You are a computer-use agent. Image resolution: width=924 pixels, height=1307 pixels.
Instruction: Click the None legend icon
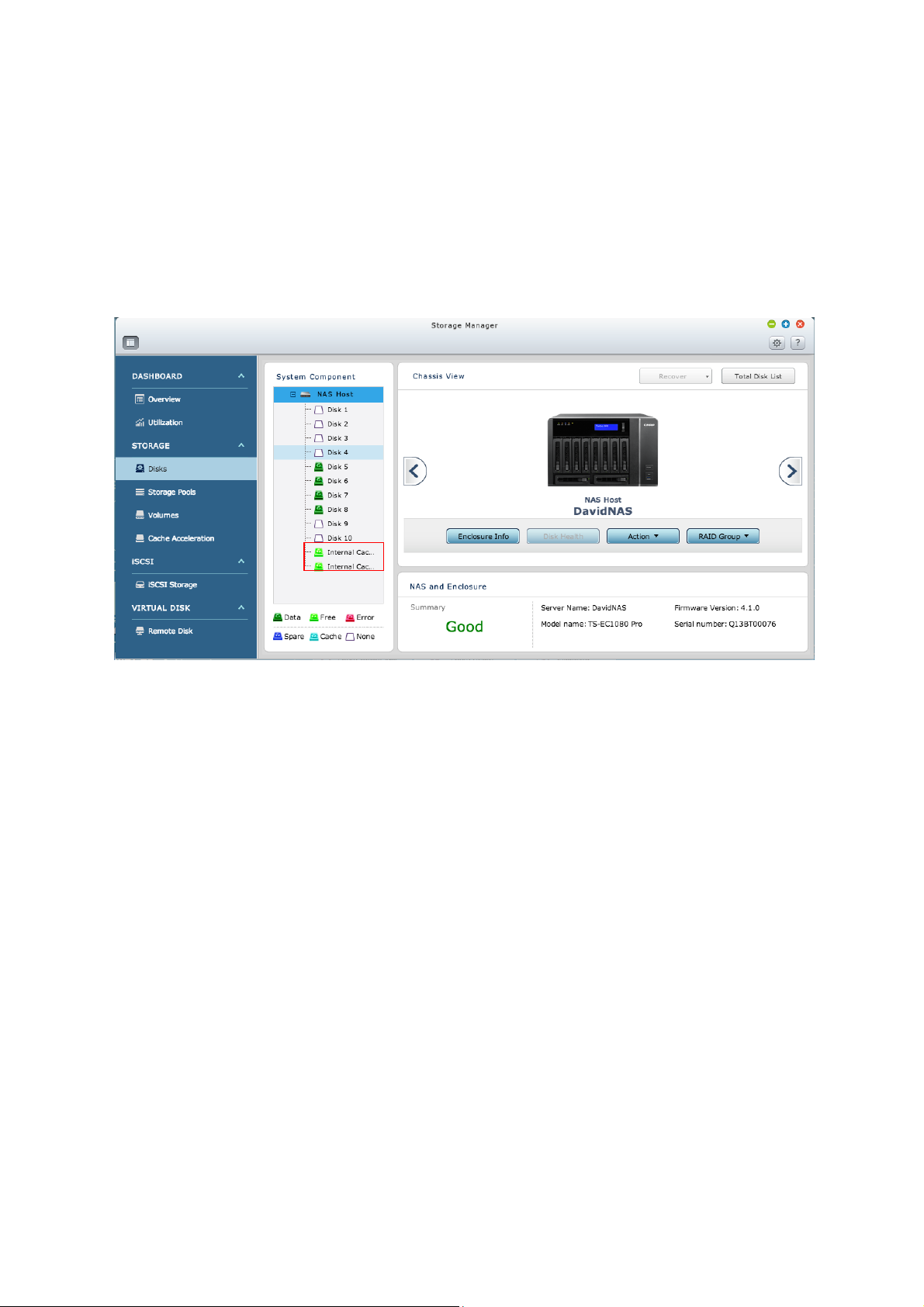pyautogui.click(x=350, y=636)
